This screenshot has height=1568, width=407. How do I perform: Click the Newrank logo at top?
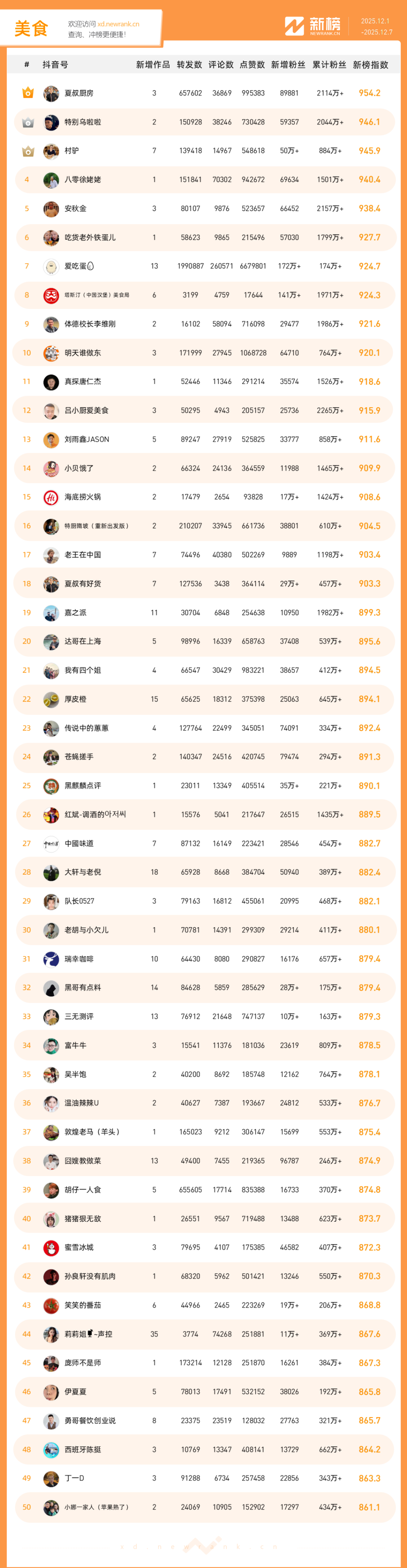click(313, 26)
